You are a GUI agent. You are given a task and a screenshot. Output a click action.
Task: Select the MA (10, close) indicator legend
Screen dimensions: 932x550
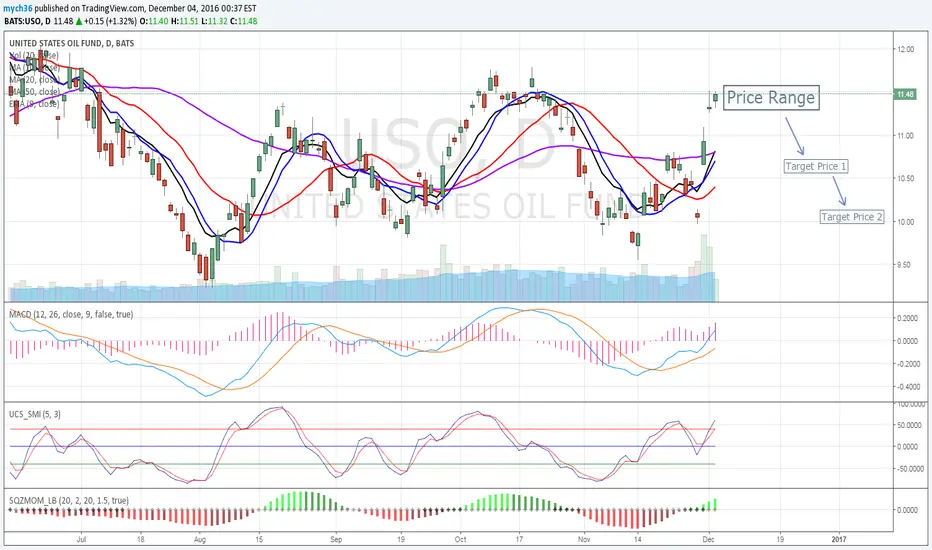pyautogui.click(x=34, y=67)
